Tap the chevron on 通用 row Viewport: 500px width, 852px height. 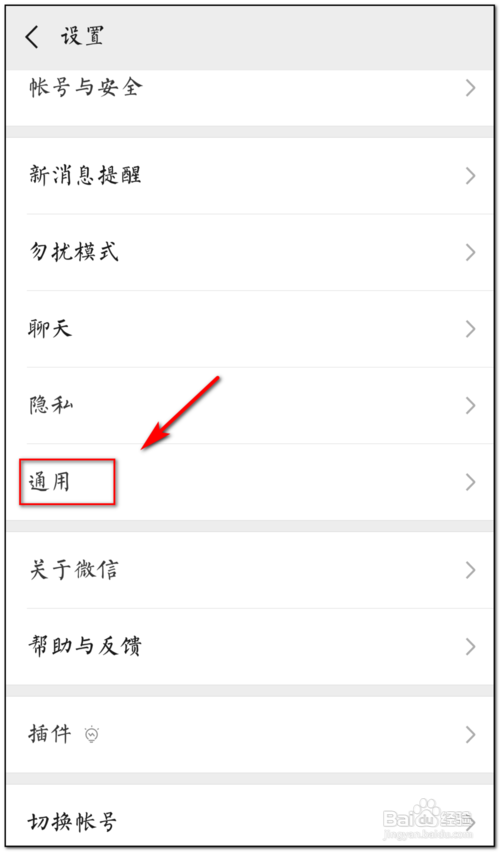click(x=471, y=482)
